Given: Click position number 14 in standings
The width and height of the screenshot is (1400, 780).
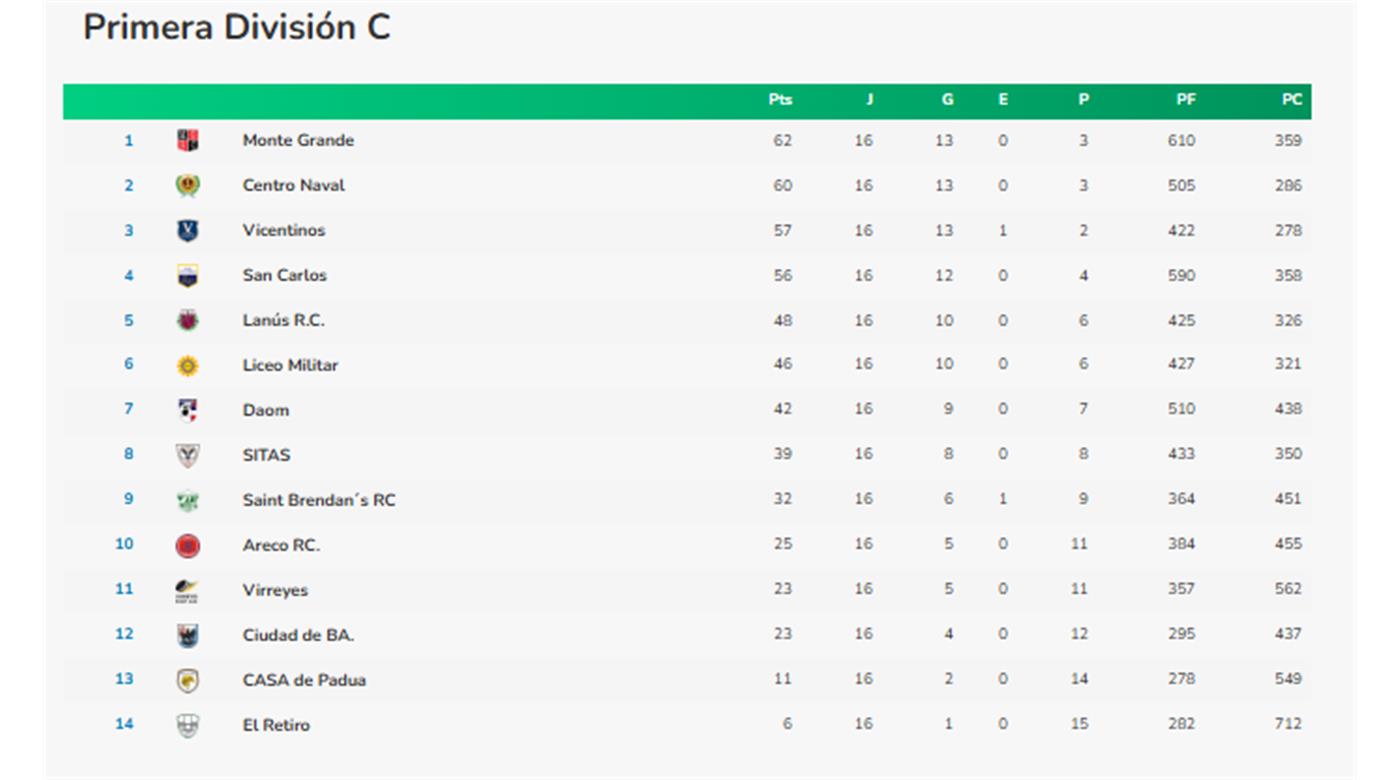Looking at the screenshot, I should tap(124, 724).
